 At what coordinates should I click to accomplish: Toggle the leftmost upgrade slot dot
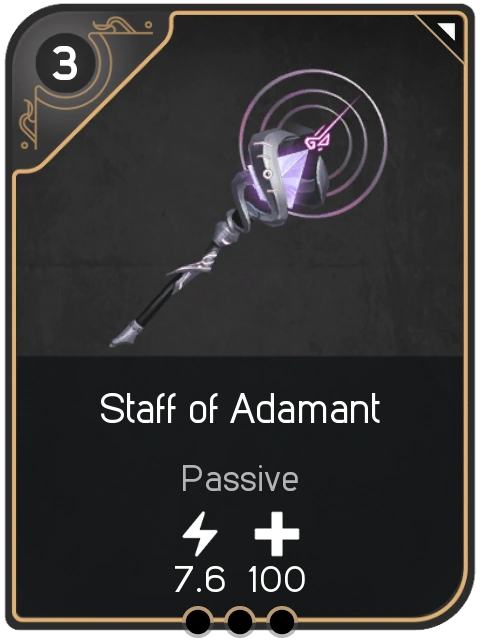tap(198, 622)
